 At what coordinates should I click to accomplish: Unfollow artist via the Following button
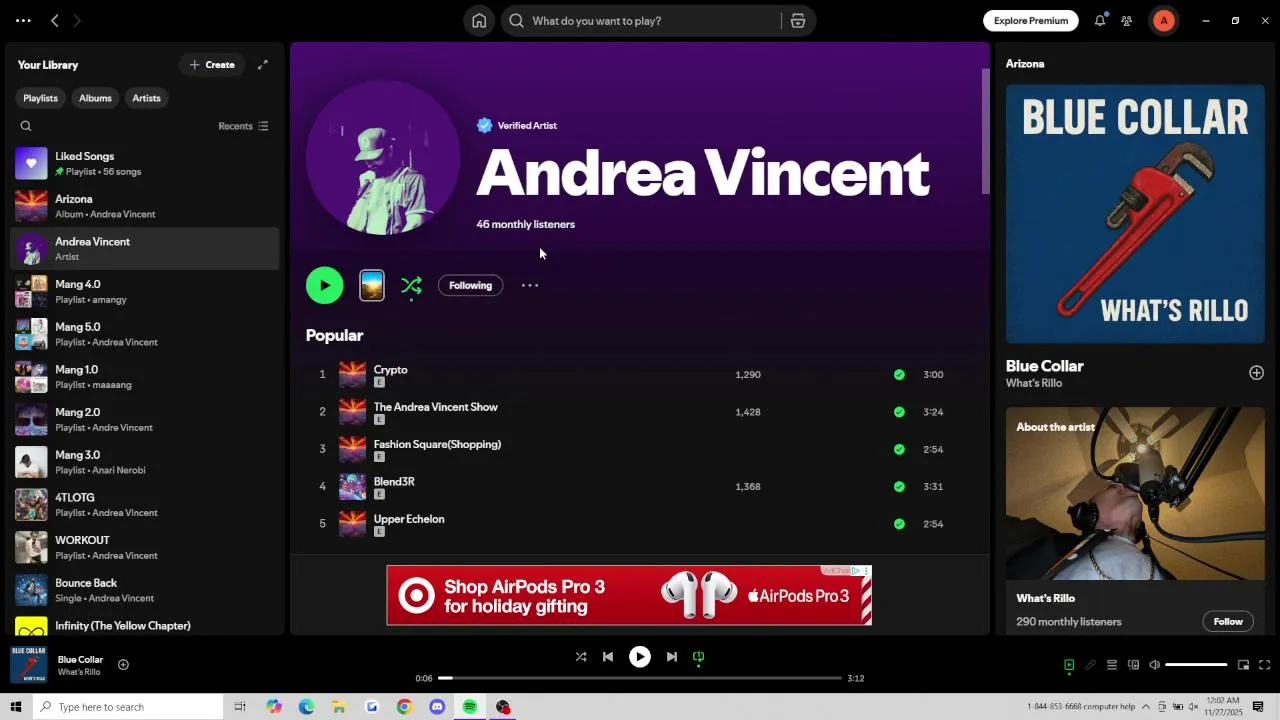pos(470,285)
